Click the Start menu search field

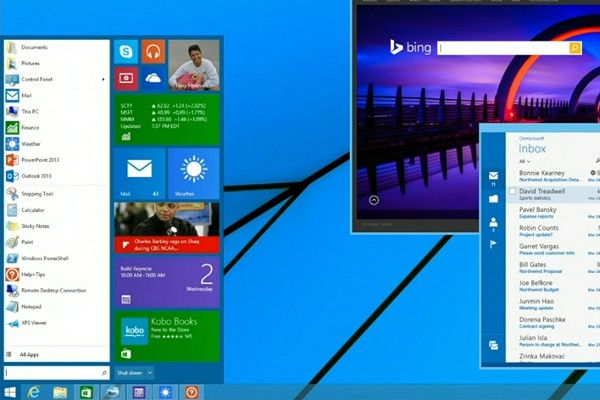click(57, 373)
